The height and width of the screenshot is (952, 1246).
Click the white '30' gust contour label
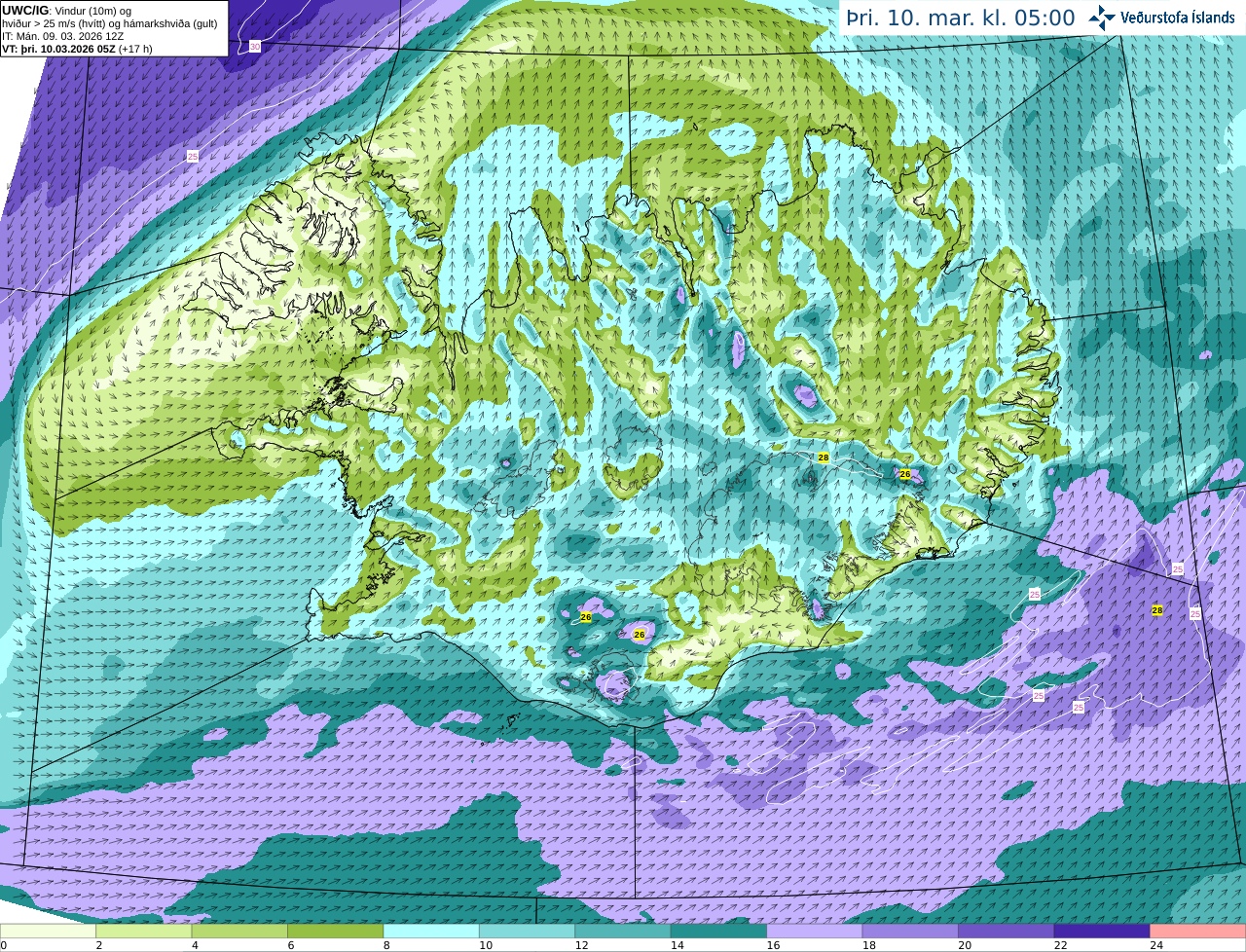coord(255,47)
